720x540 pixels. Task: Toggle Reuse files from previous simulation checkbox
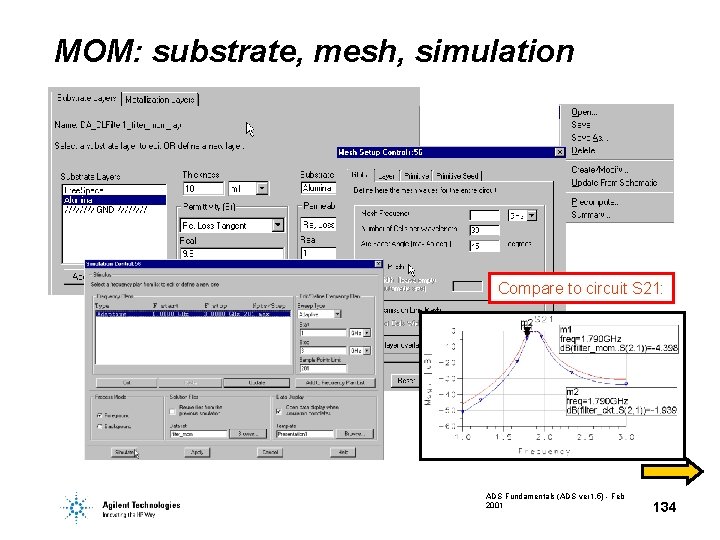pos(173,411)
